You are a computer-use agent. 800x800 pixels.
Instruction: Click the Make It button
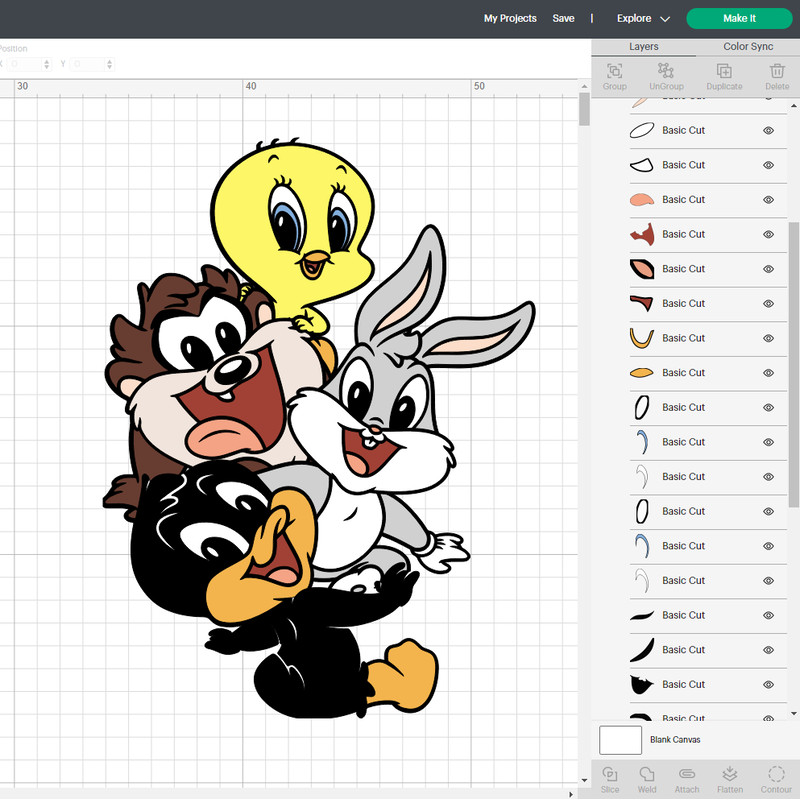coord(739,18)
